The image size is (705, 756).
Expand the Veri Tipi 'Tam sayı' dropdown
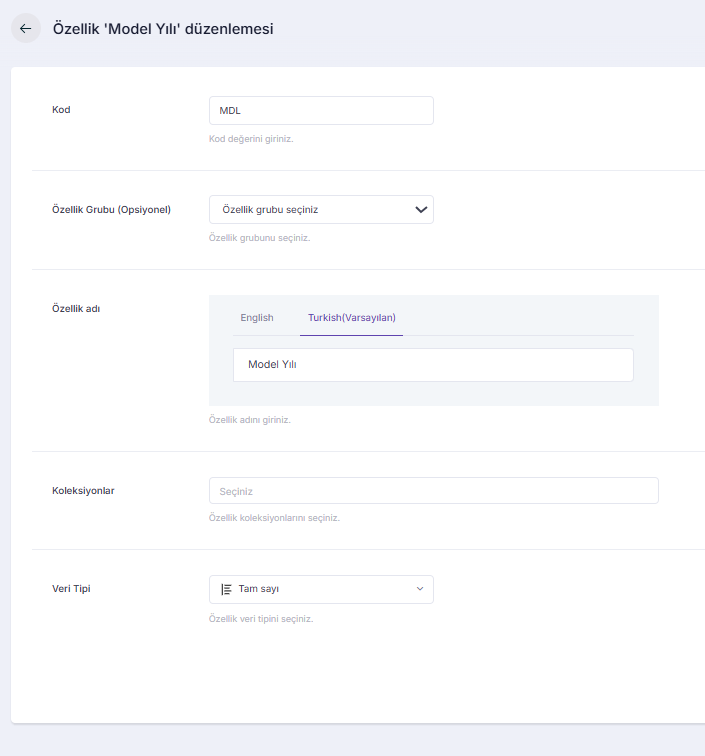320,589
